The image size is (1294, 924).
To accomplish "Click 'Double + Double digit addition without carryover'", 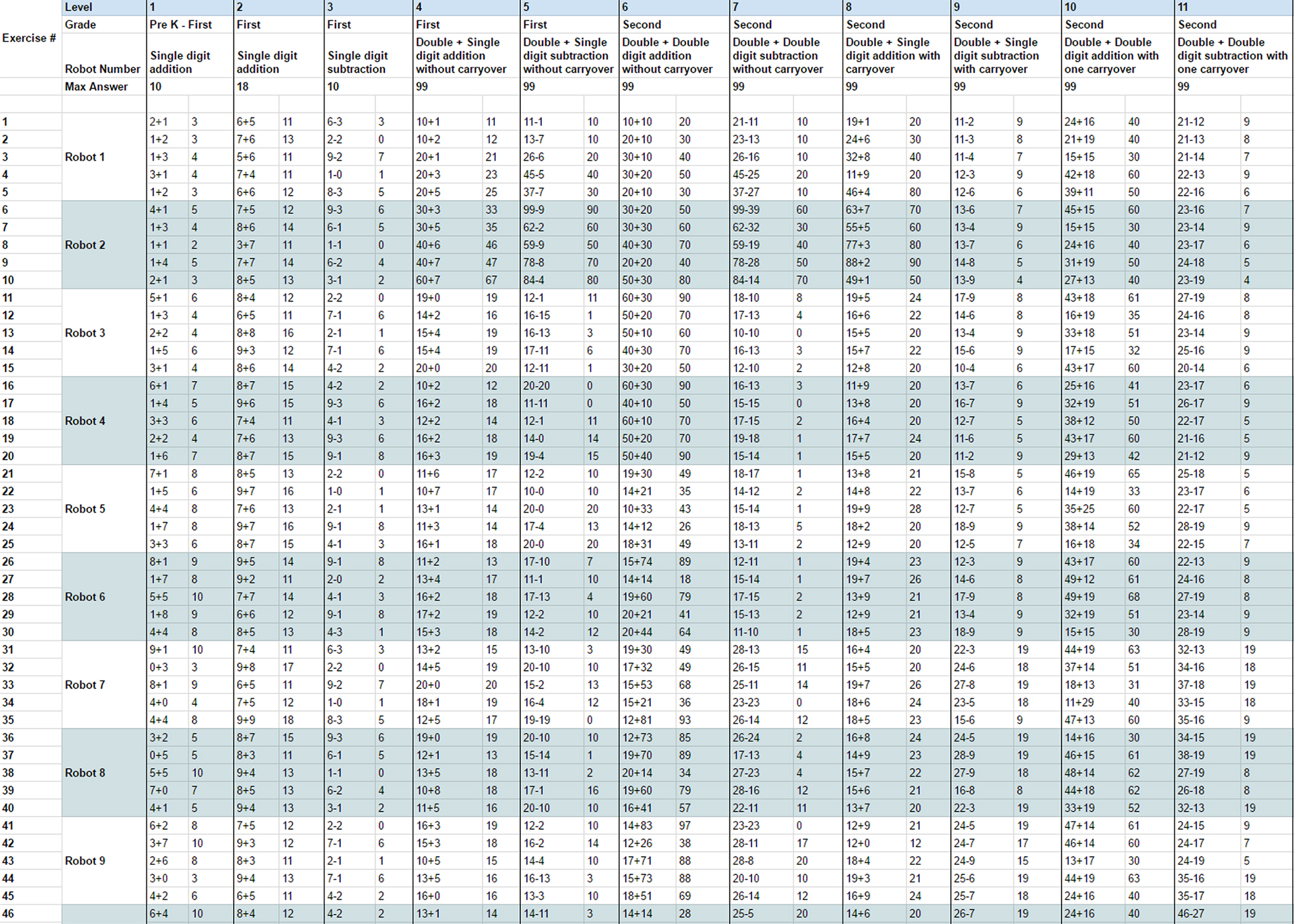I will tap(674, 55).
